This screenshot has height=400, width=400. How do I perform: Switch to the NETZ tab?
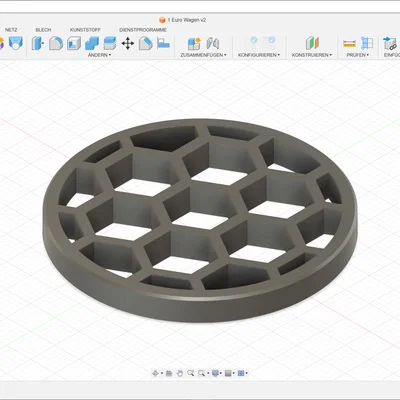(11, 30)
